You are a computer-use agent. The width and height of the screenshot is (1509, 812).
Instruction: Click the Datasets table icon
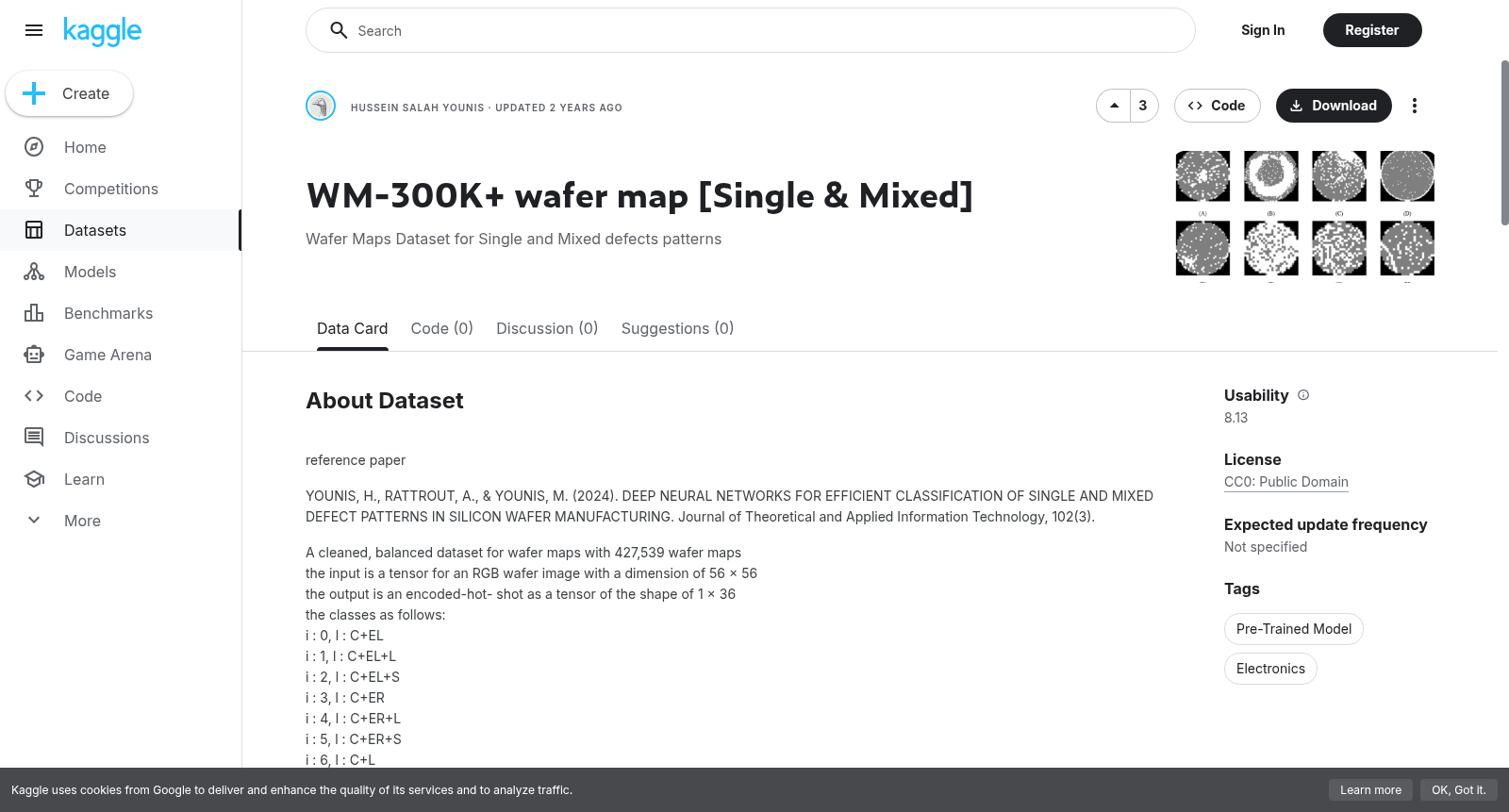coord(34,230)
